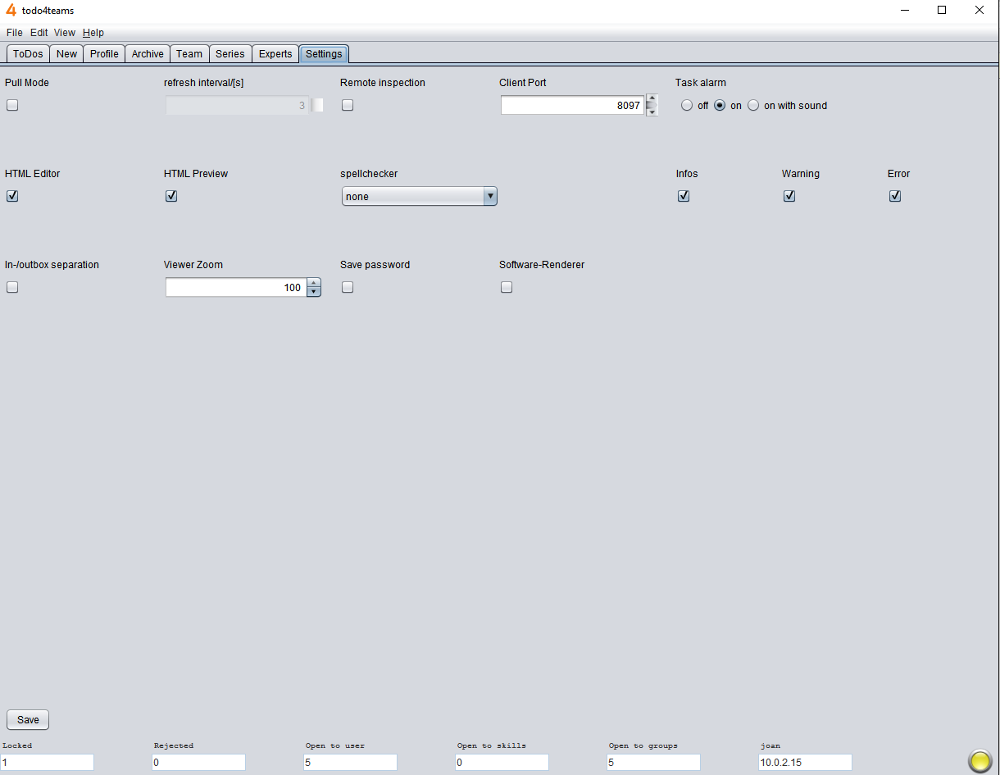Click the joan IP address field
This screenshot has width=1000, height=775.
[x=805, y=762]
